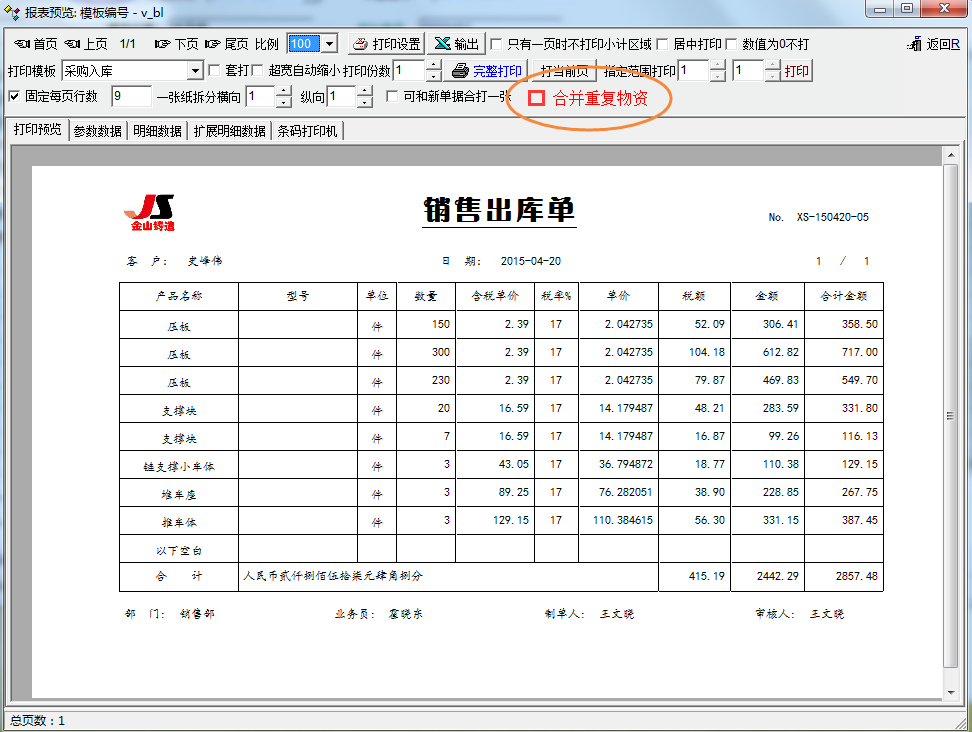Go to first page (首页)
972x732 pixels.
point(35,44)
